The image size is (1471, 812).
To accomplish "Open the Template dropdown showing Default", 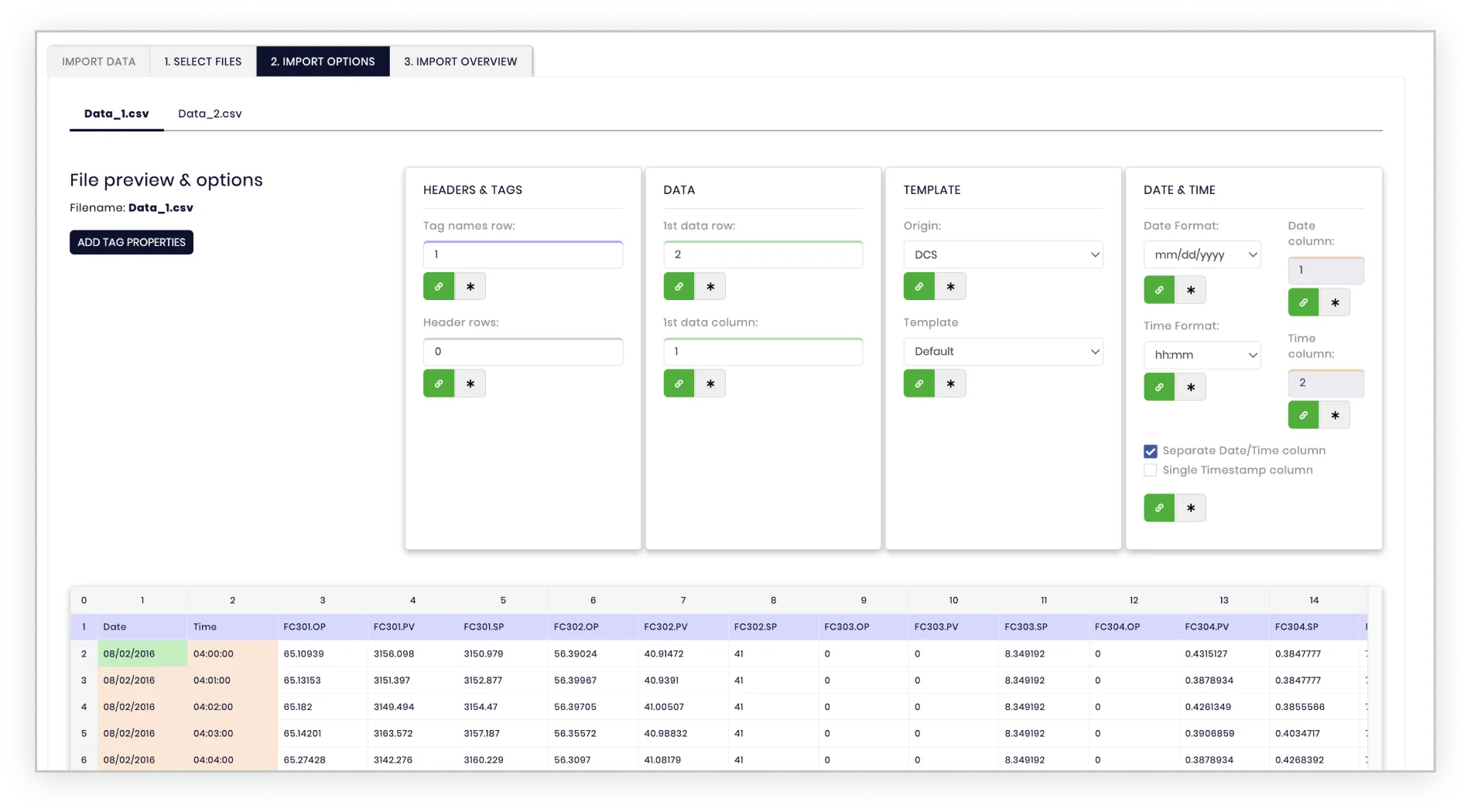I will [1003, 351].
